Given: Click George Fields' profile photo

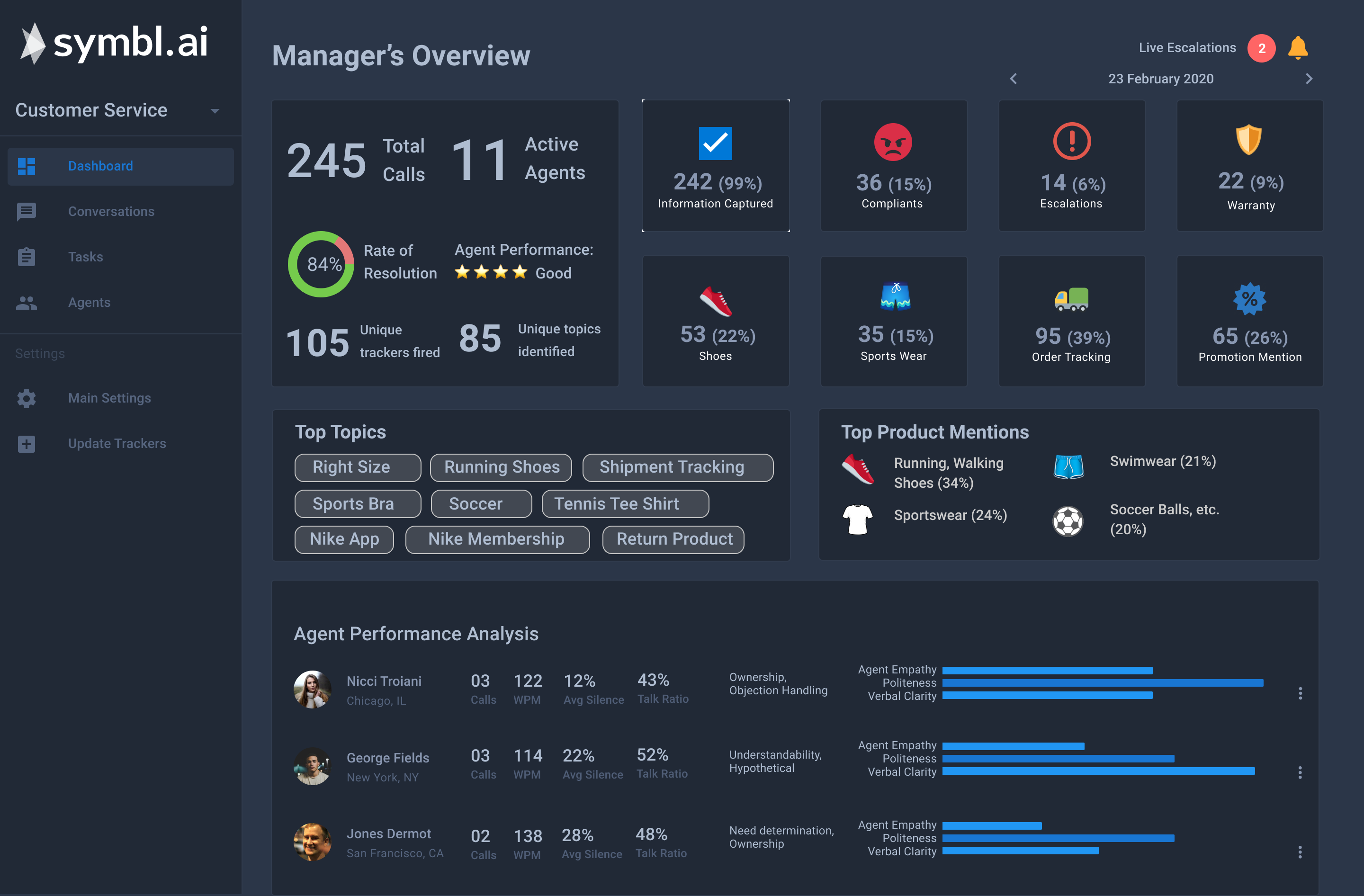Looking at the screenshot, I should tap(312, 766).
